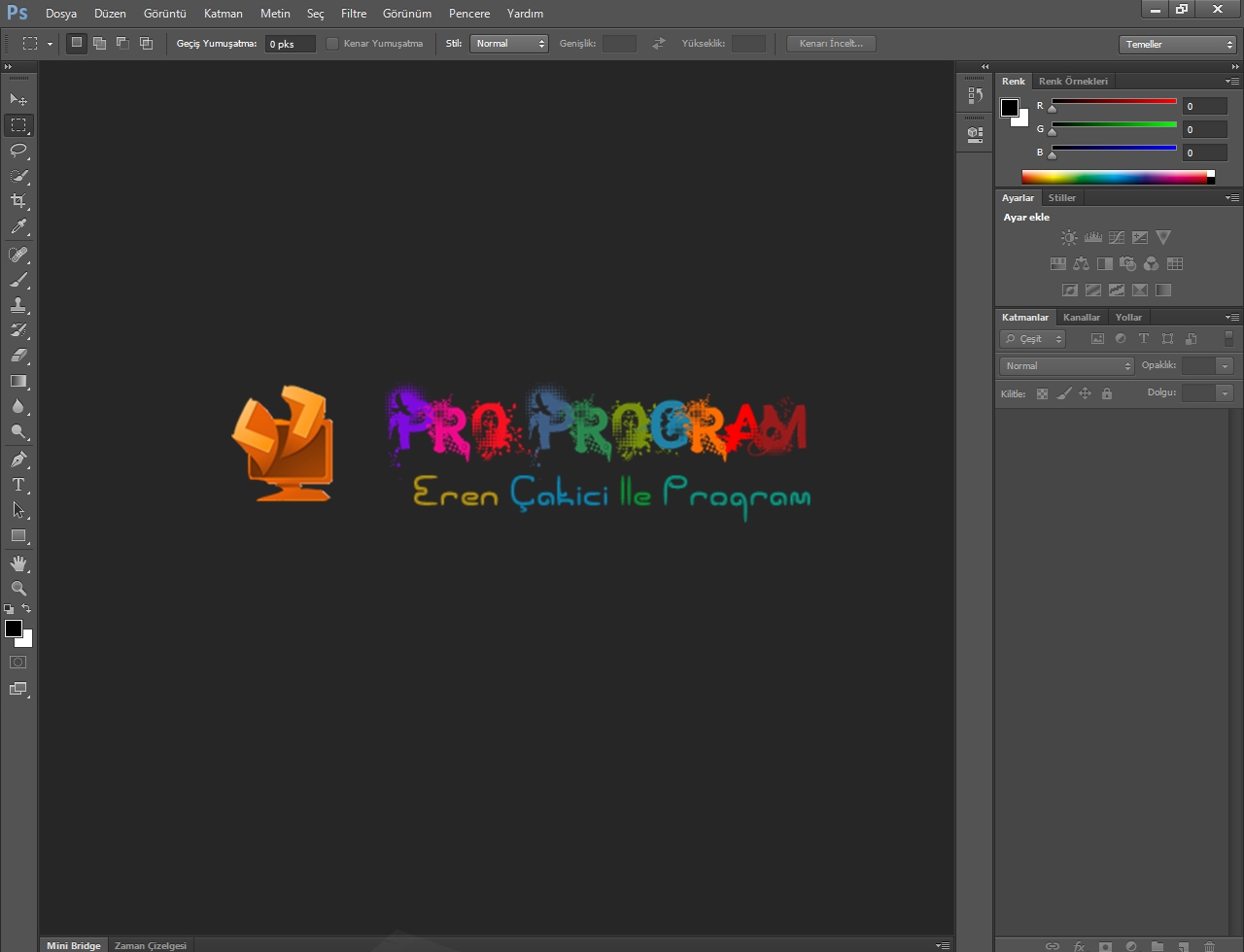This screenshot has height=952, width=1244.
Task: Select the Brush tool in the toolbox
Action: click(x=18, y=280)
